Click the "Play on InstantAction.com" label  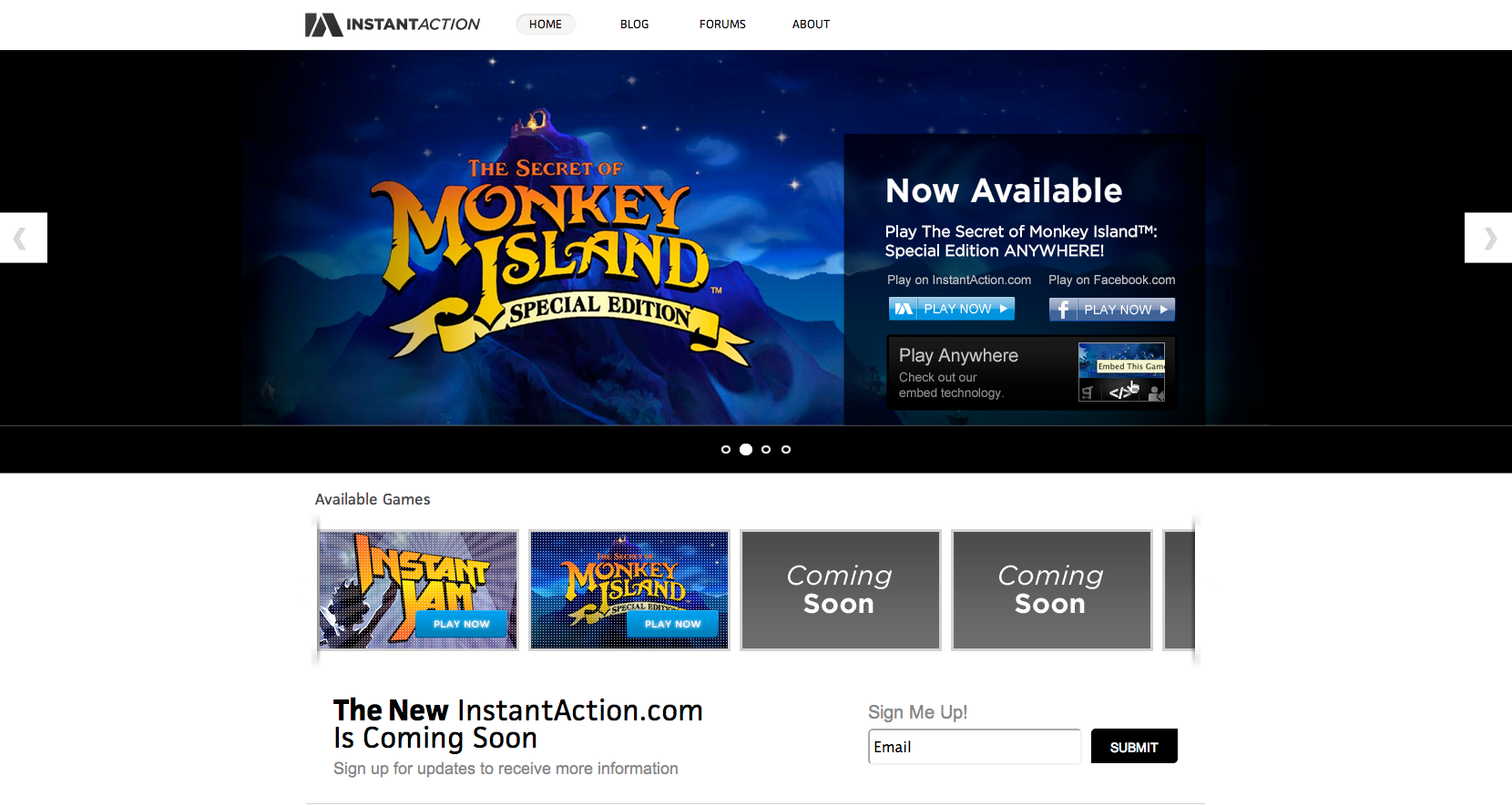click(959, 280)
